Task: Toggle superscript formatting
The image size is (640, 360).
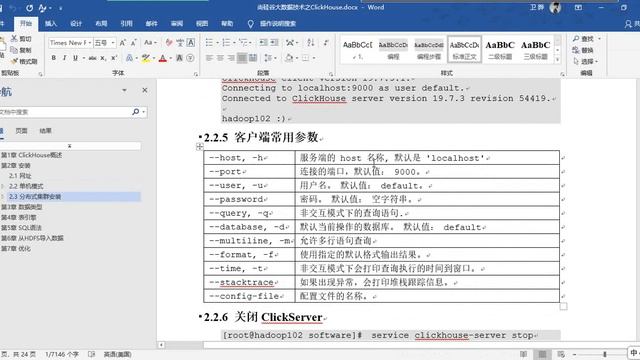Action: tap(114, 58)
